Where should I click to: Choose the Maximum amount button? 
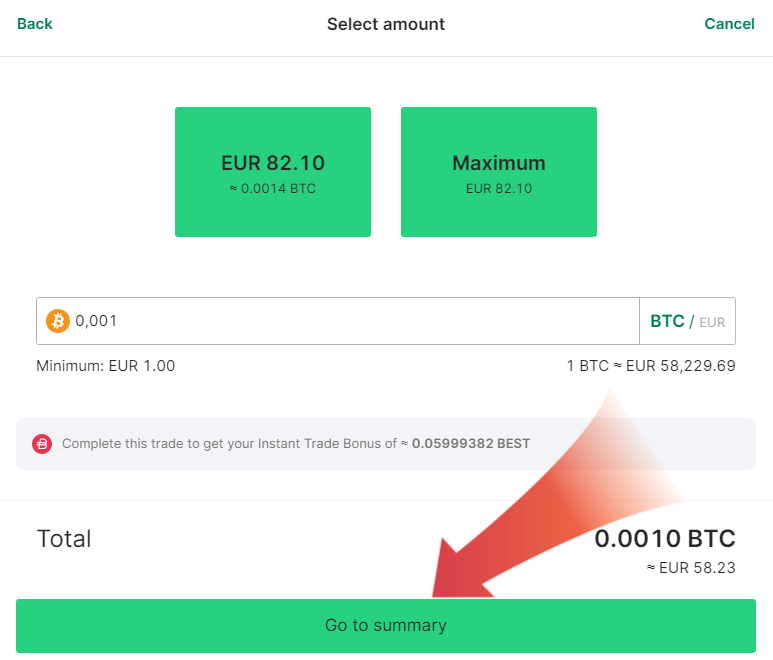click(x=499, y=172)
